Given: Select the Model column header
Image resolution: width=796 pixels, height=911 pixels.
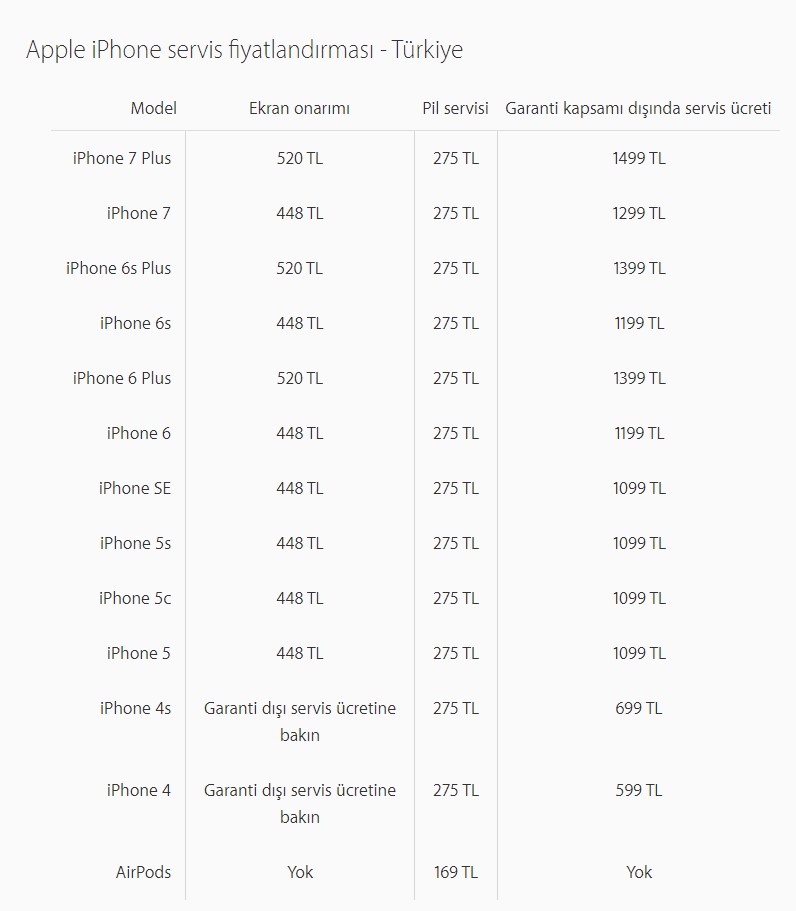Looking at the screenshot, I should [x=153, y=108].
